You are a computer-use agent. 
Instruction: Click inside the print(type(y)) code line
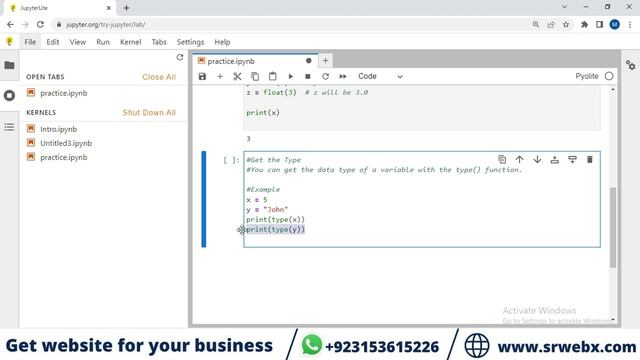(x=276, y=229)
